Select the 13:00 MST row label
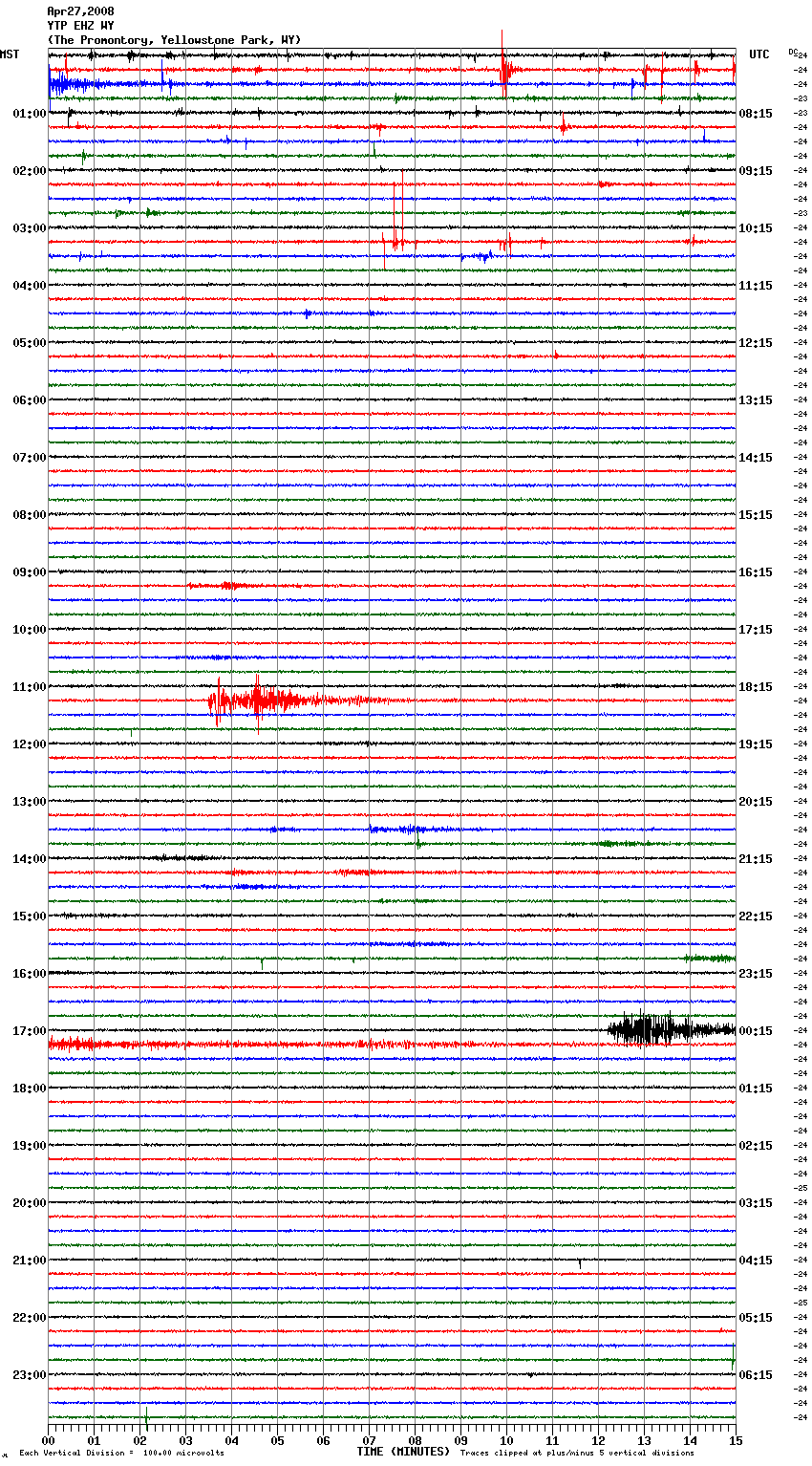 [30, 802]
